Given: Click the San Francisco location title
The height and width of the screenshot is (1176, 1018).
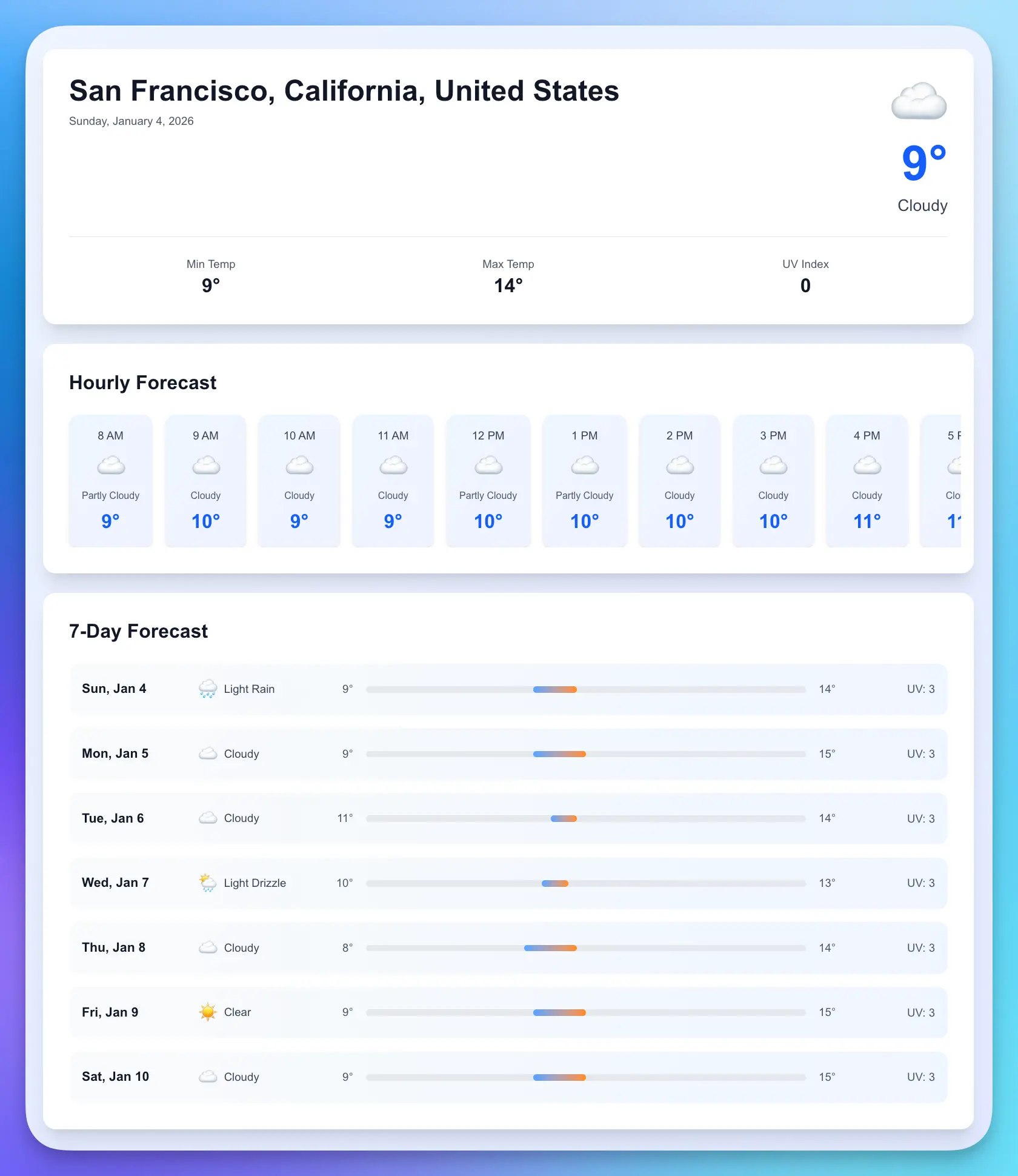Looking at the screenshot, I should pos(344,91).
